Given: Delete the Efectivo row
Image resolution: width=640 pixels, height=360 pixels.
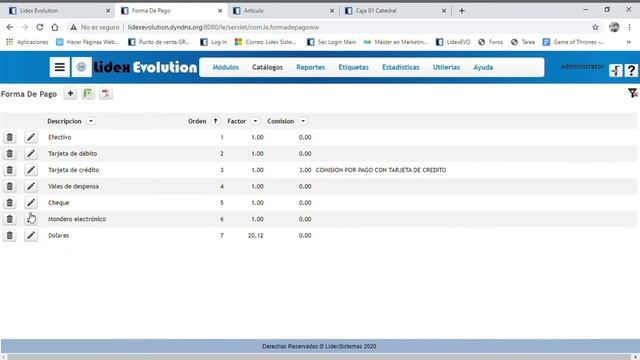Looking at the screenshot, I should (10, 137).
